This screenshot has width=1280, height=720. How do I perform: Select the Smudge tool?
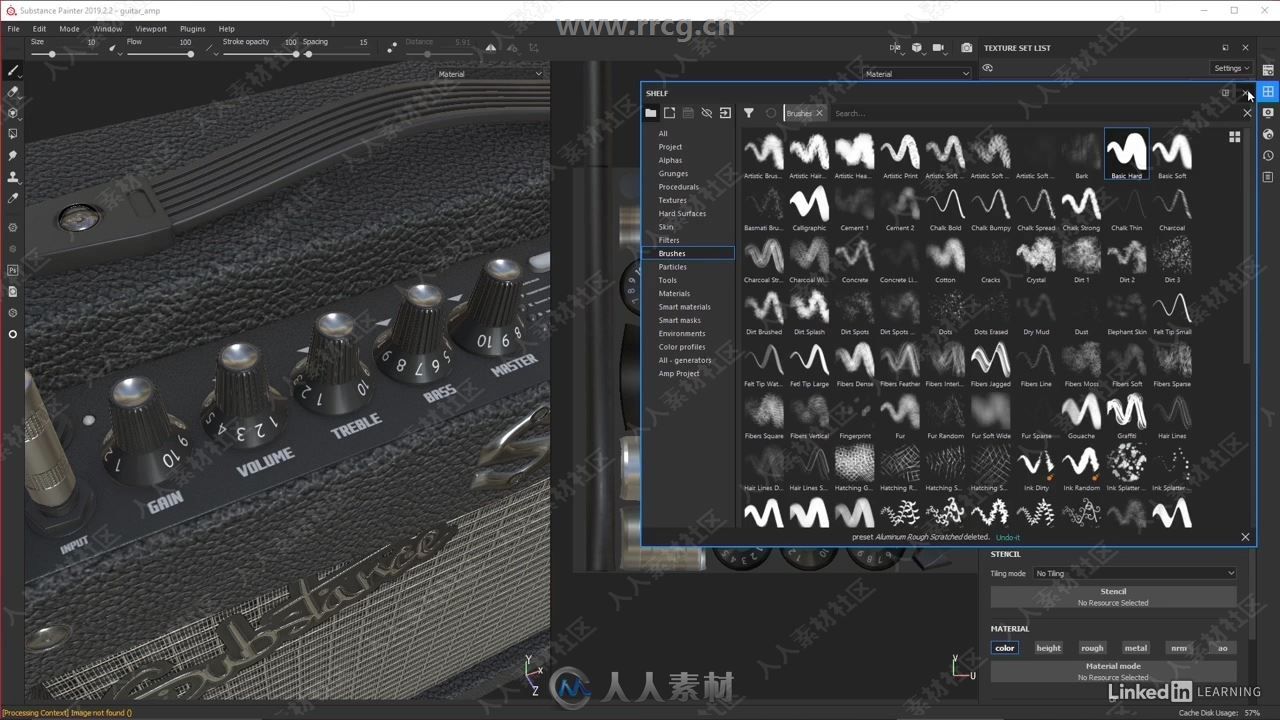pyautogui.click(x=13, y=156)
